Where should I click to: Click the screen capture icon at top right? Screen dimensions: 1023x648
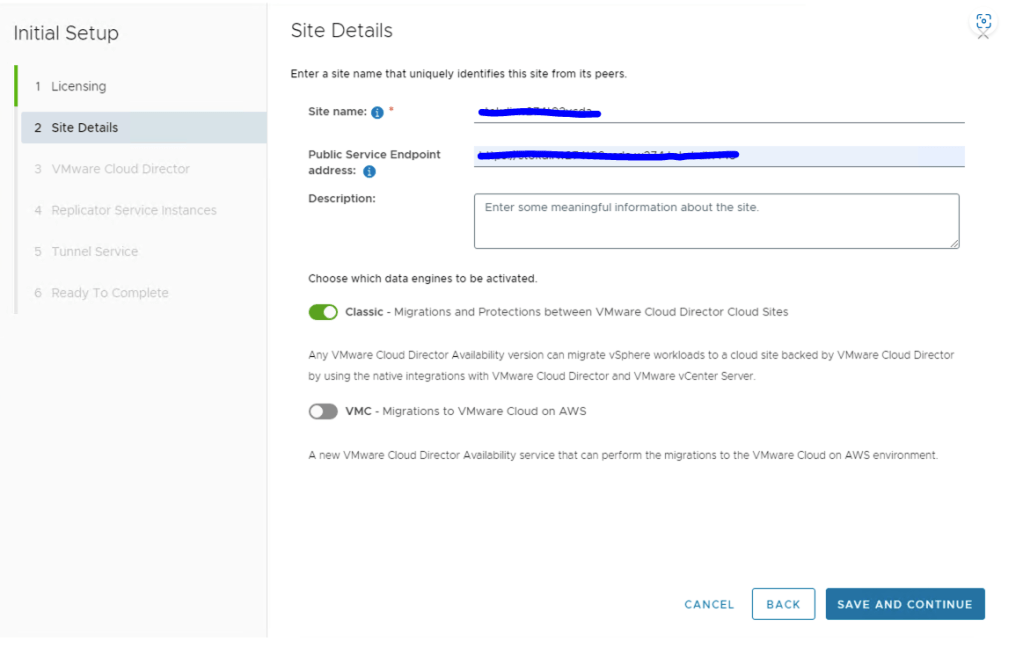coord(983,21)
